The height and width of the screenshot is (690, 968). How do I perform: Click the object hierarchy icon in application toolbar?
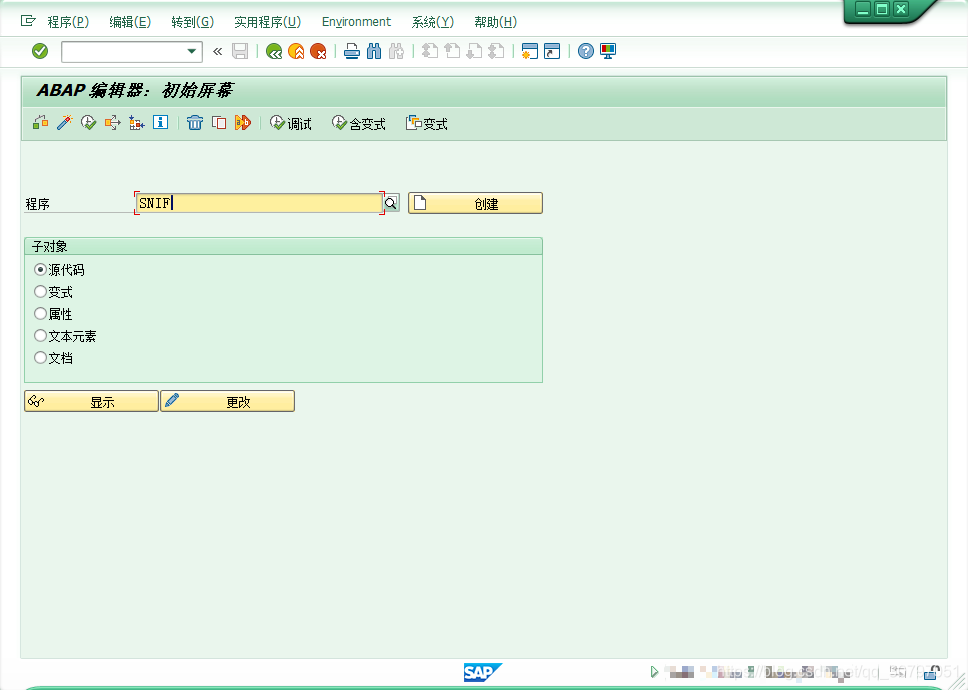click(x=40, y=123)
